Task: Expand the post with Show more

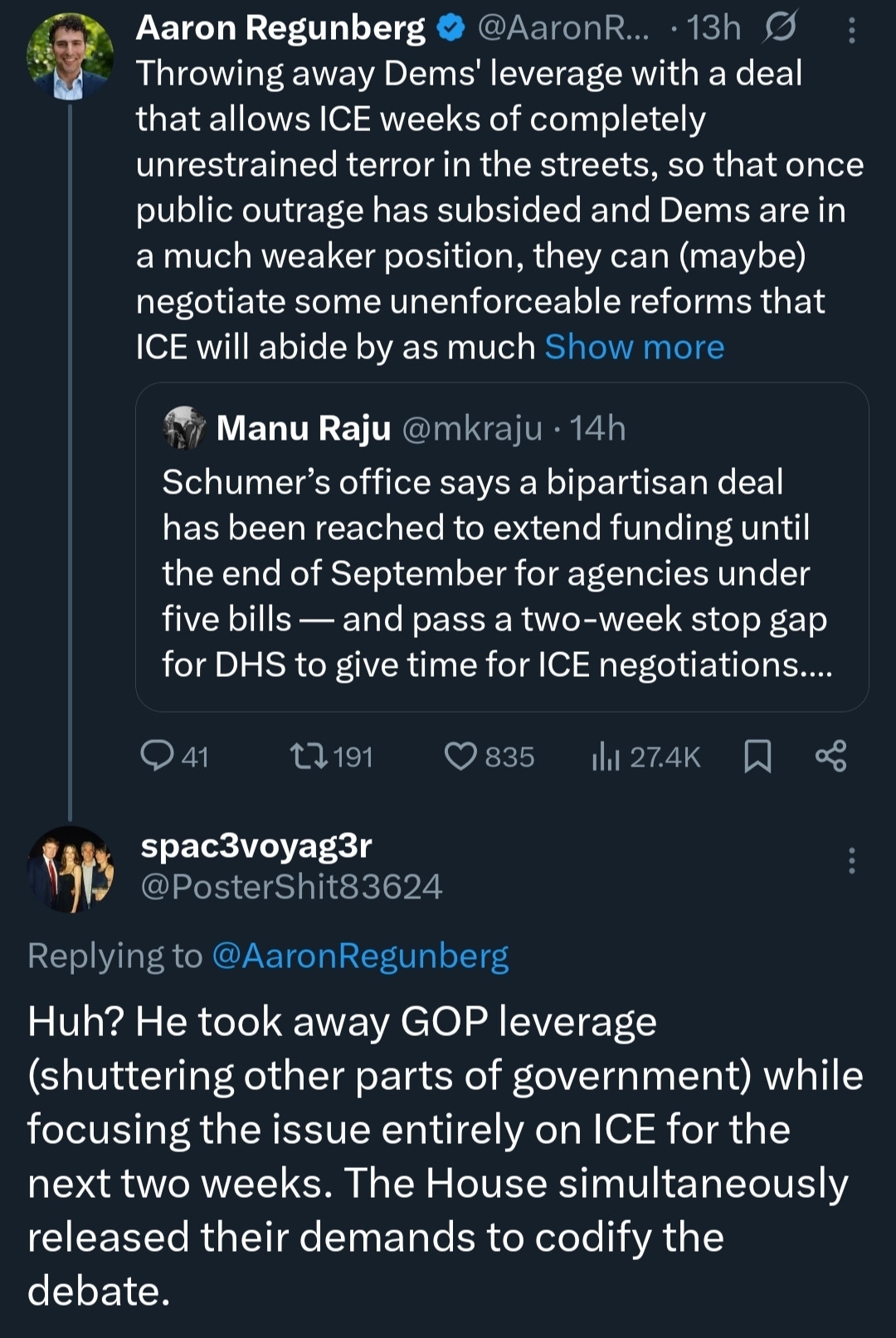Action: tap(634, 348)
